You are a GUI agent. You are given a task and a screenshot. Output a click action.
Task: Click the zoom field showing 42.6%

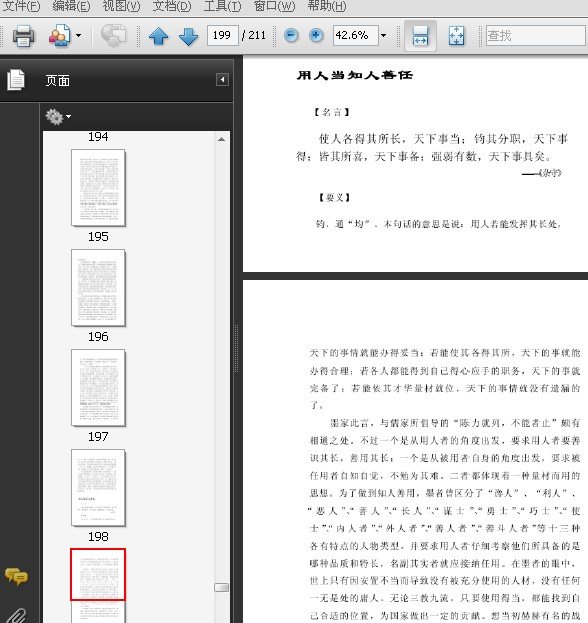click(355, 35)
